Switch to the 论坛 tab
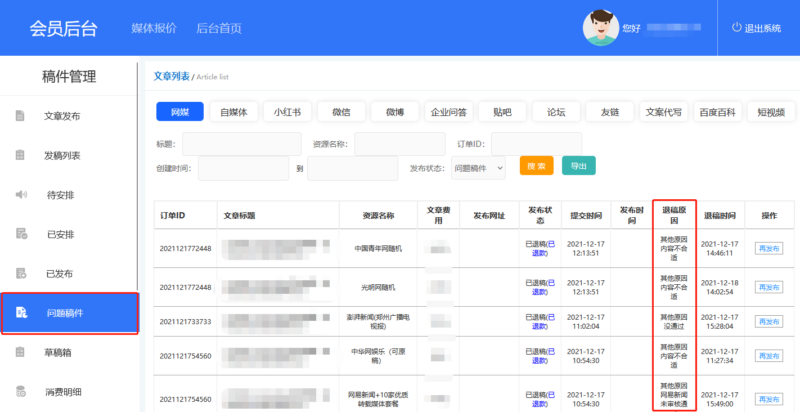The image size is (800, 412). [556, 112]
